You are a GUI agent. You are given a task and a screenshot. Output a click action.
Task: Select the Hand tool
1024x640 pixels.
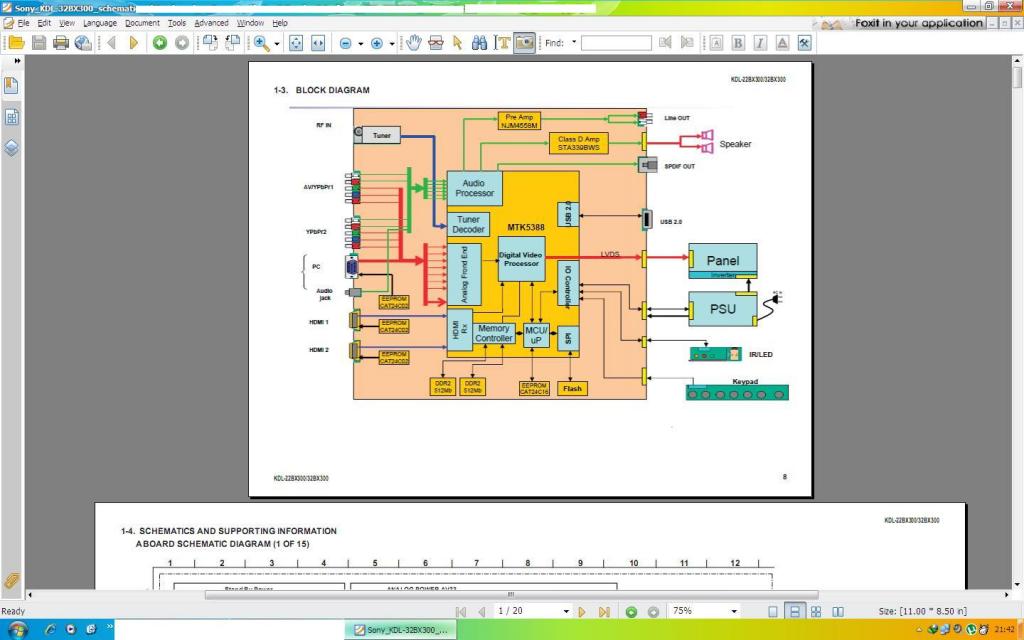pyautogui.click(x=413, y=43)
